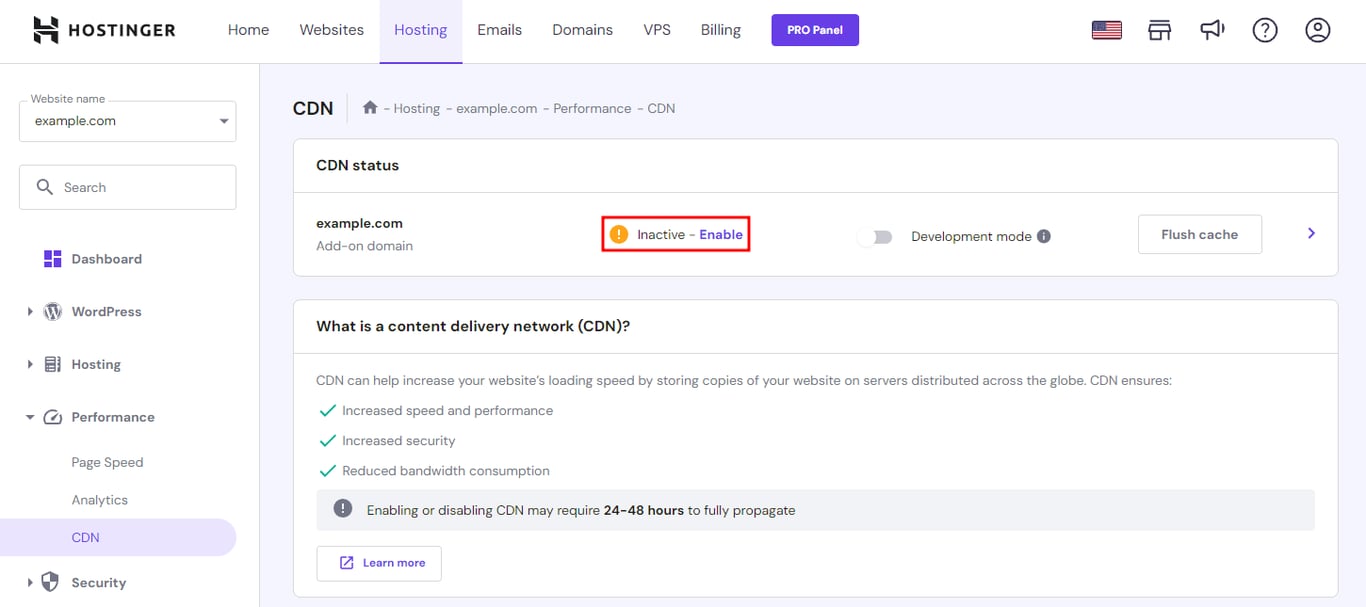Open the help question mark icon
The width and height of the screenshot is (1366, 607).
[1265, 30]
